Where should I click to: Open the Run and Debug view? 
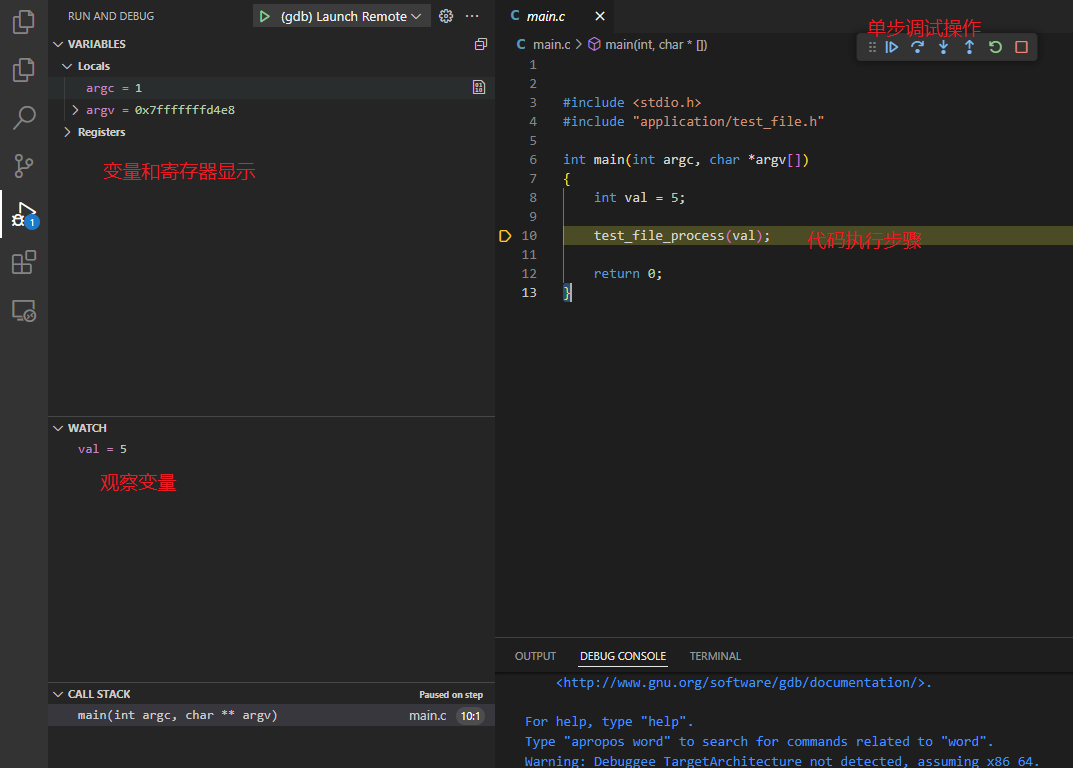[x=25, y=214]
